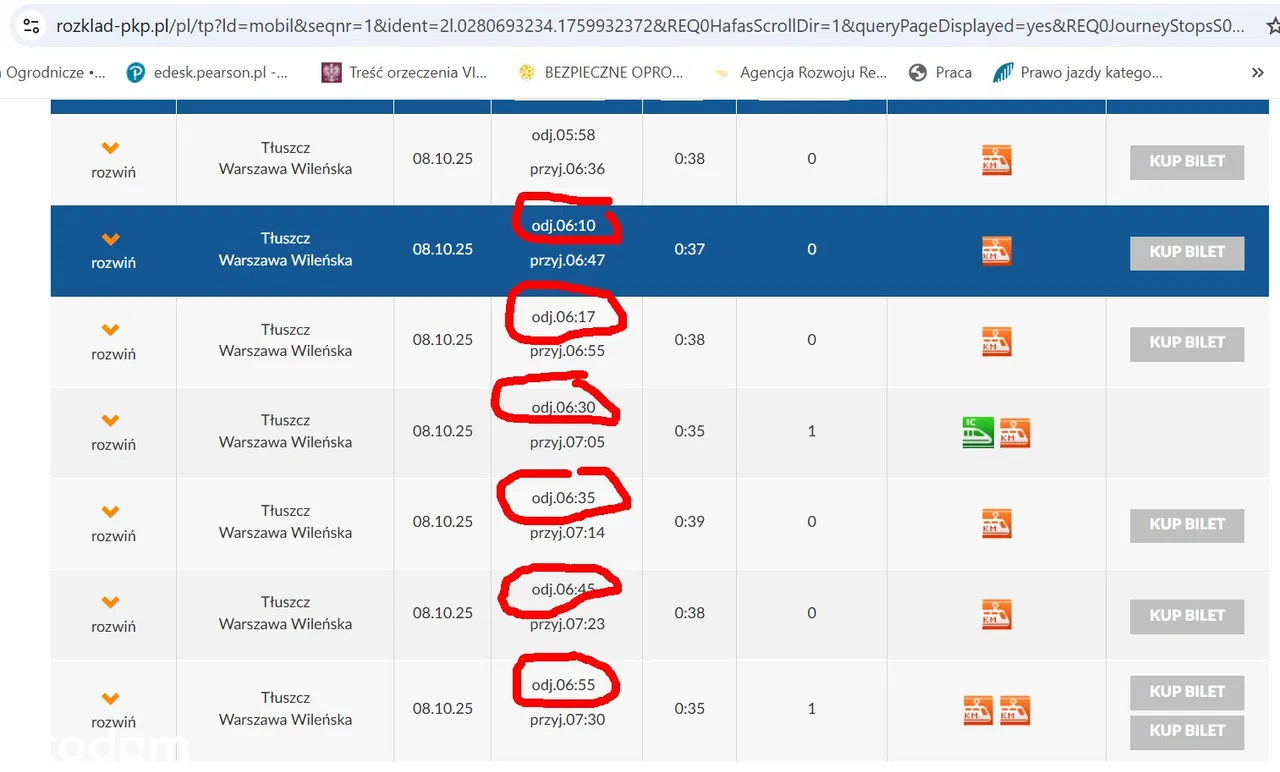This screenshot has height=772, width=1280.
Task: Open the Praca bookmark
Action: [940, 73]
